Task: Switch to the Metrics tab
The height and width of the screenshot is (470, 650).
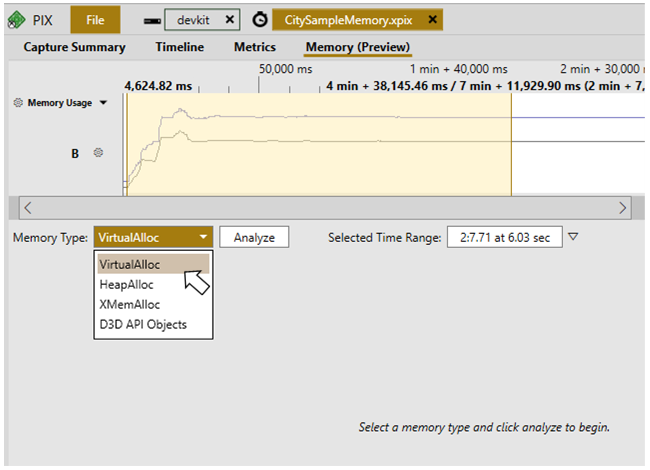Action: pos(255,47)
